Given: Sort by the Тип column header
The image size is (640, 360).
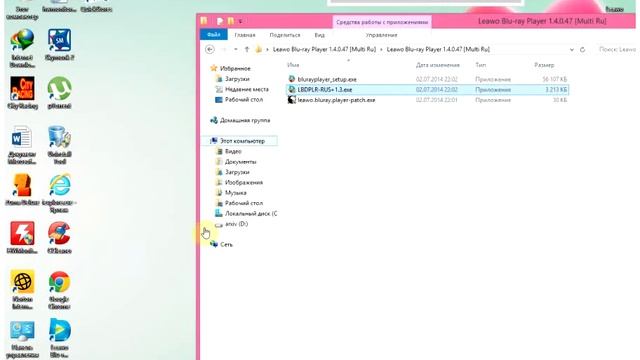Looking at the screenshot, I should [480, 65].
